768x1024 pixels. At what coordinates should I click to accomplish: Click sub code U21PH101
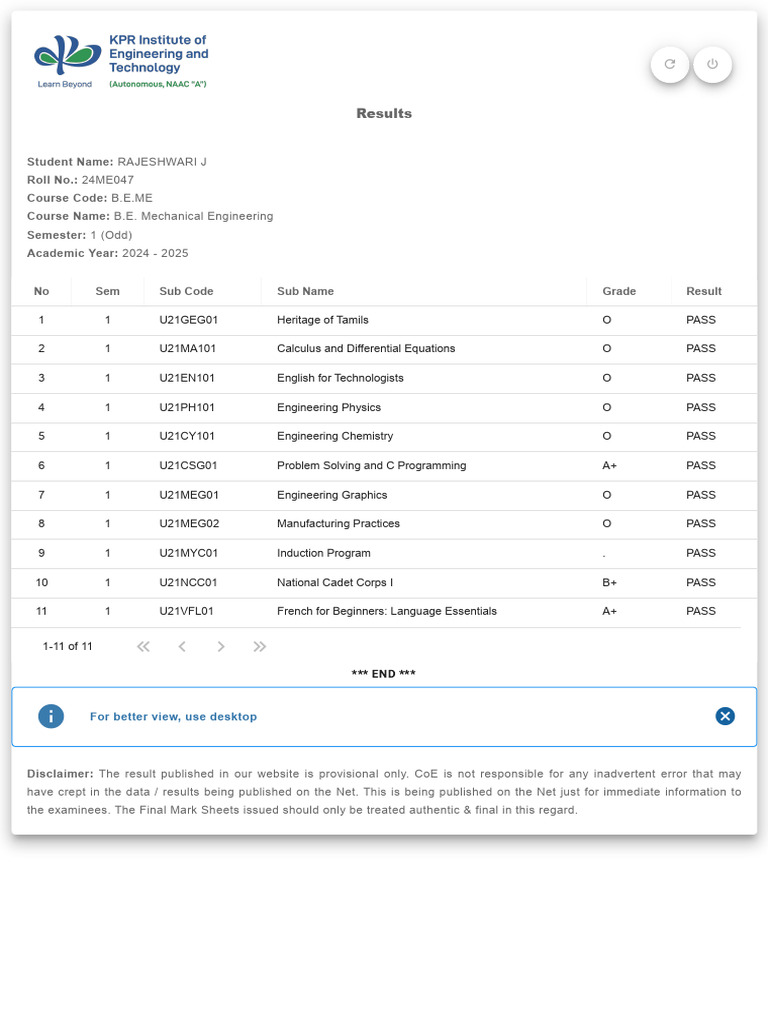187,408
